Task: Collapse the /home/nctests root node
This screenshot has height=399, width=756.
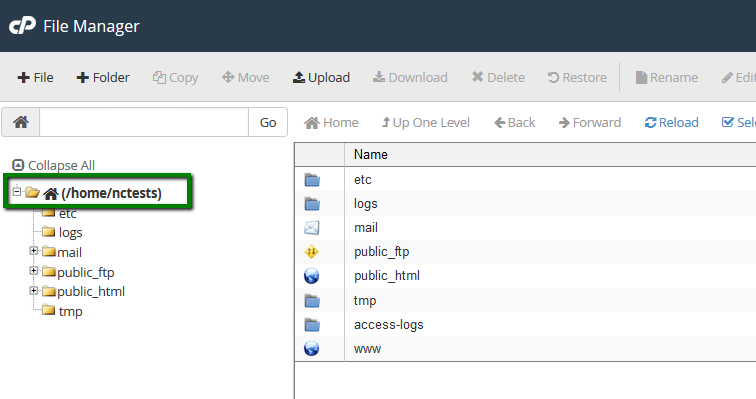Action: click(x=17, y=191)
